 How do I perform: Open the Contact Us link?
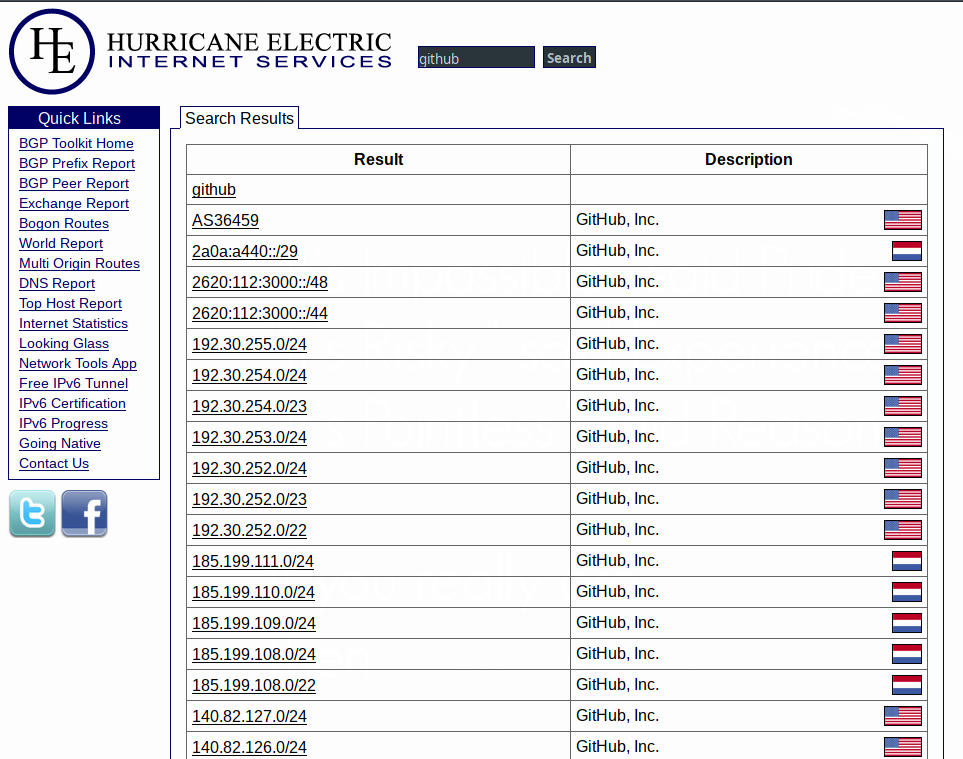click(x=54, y=464)
